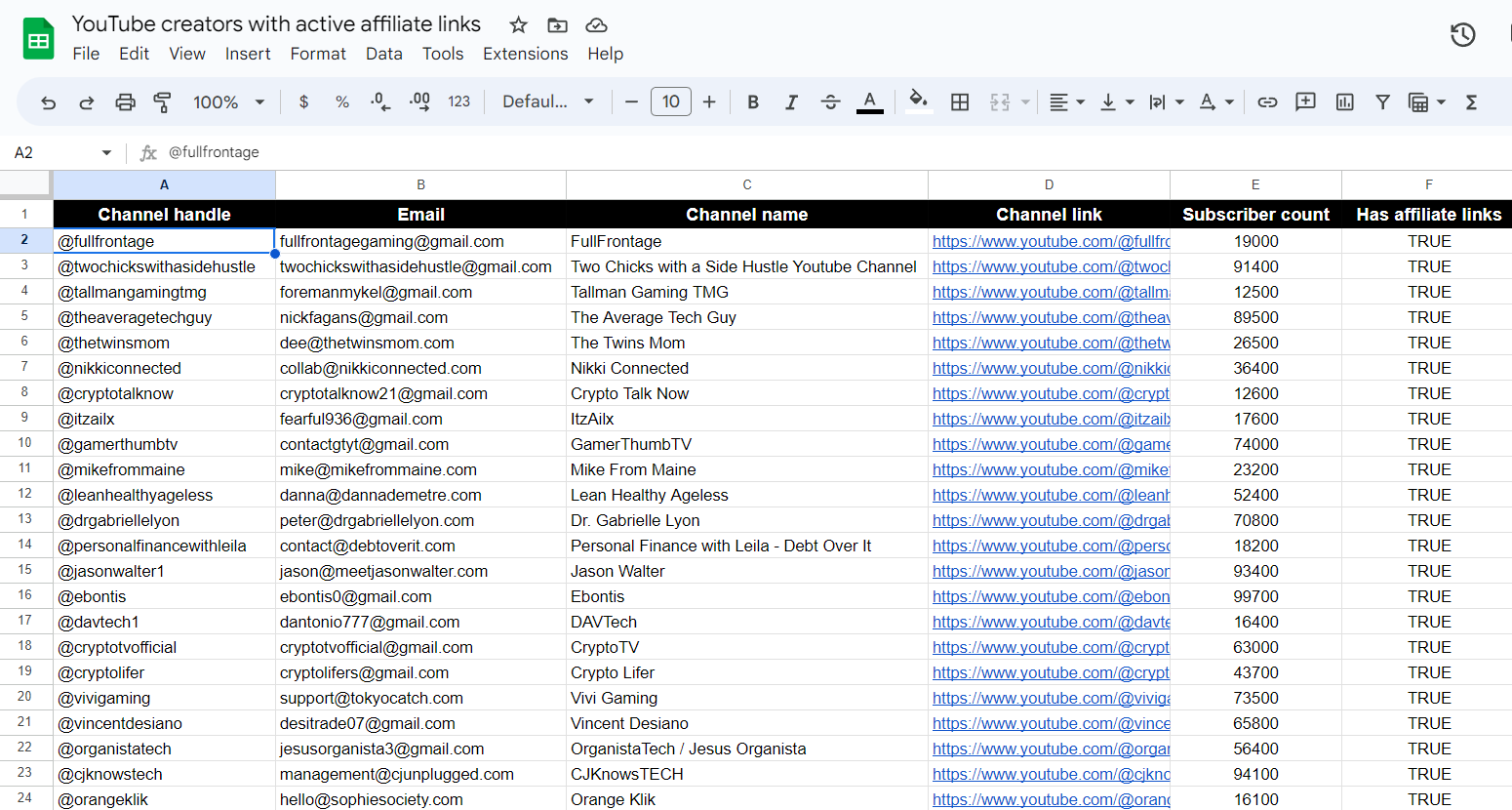
Task: Increase font size with plus
Action: click(x=709, y=101)
